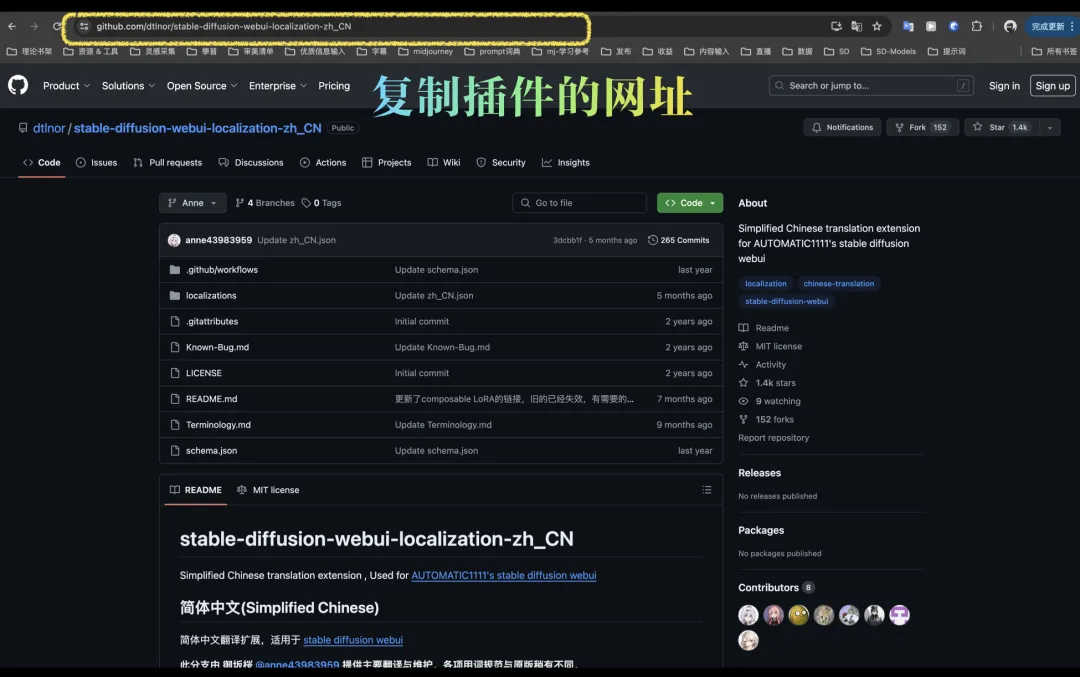Click the first contributor avatar

click(x=748, y=614)
